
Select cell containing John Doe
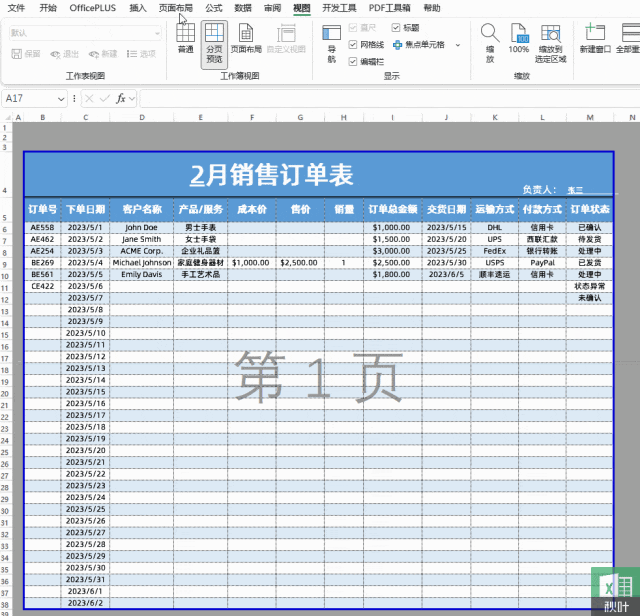tap(142, 227)
